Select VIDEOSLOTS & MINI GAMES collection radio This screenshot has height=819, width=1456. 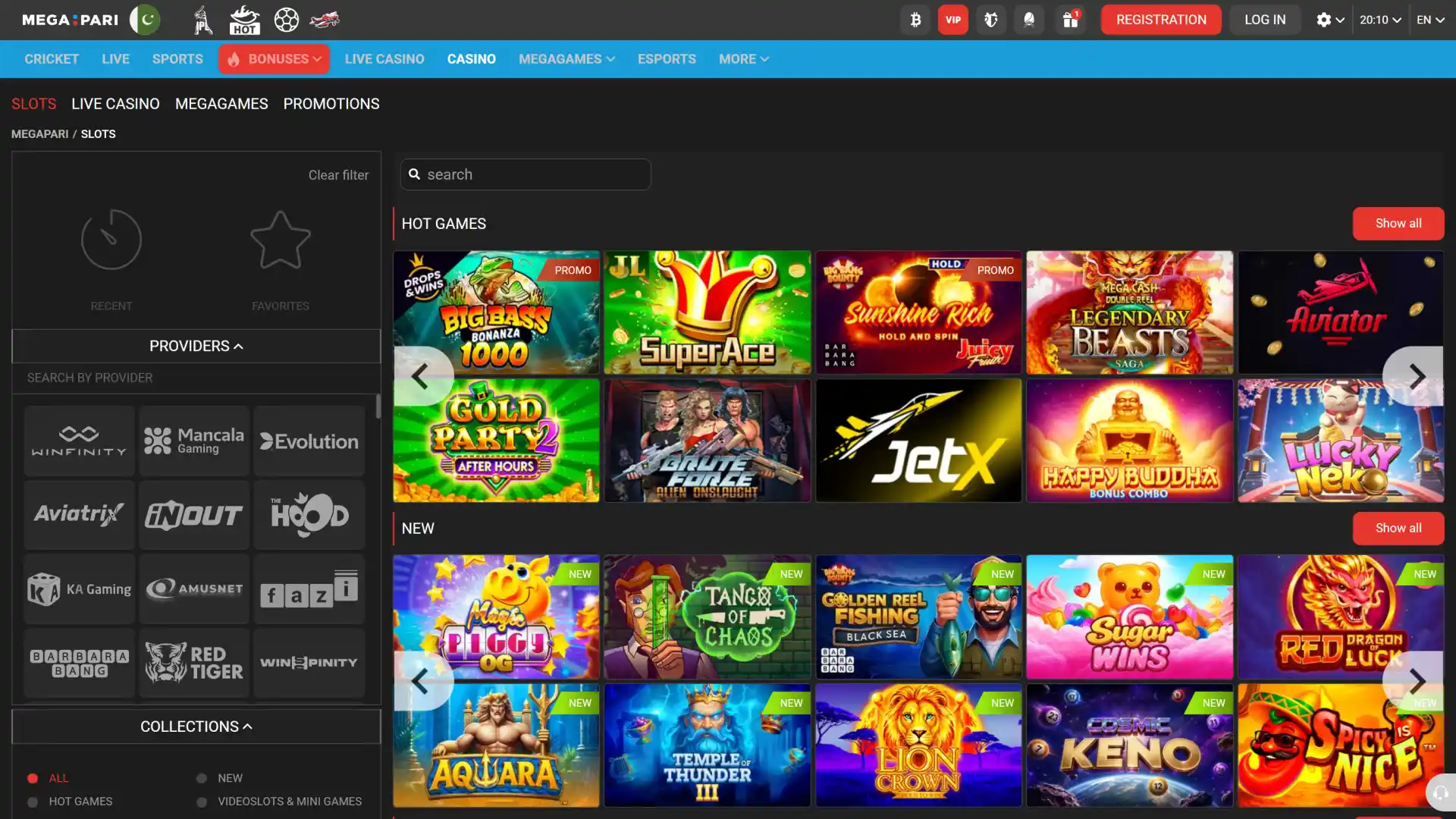(202, 802)
